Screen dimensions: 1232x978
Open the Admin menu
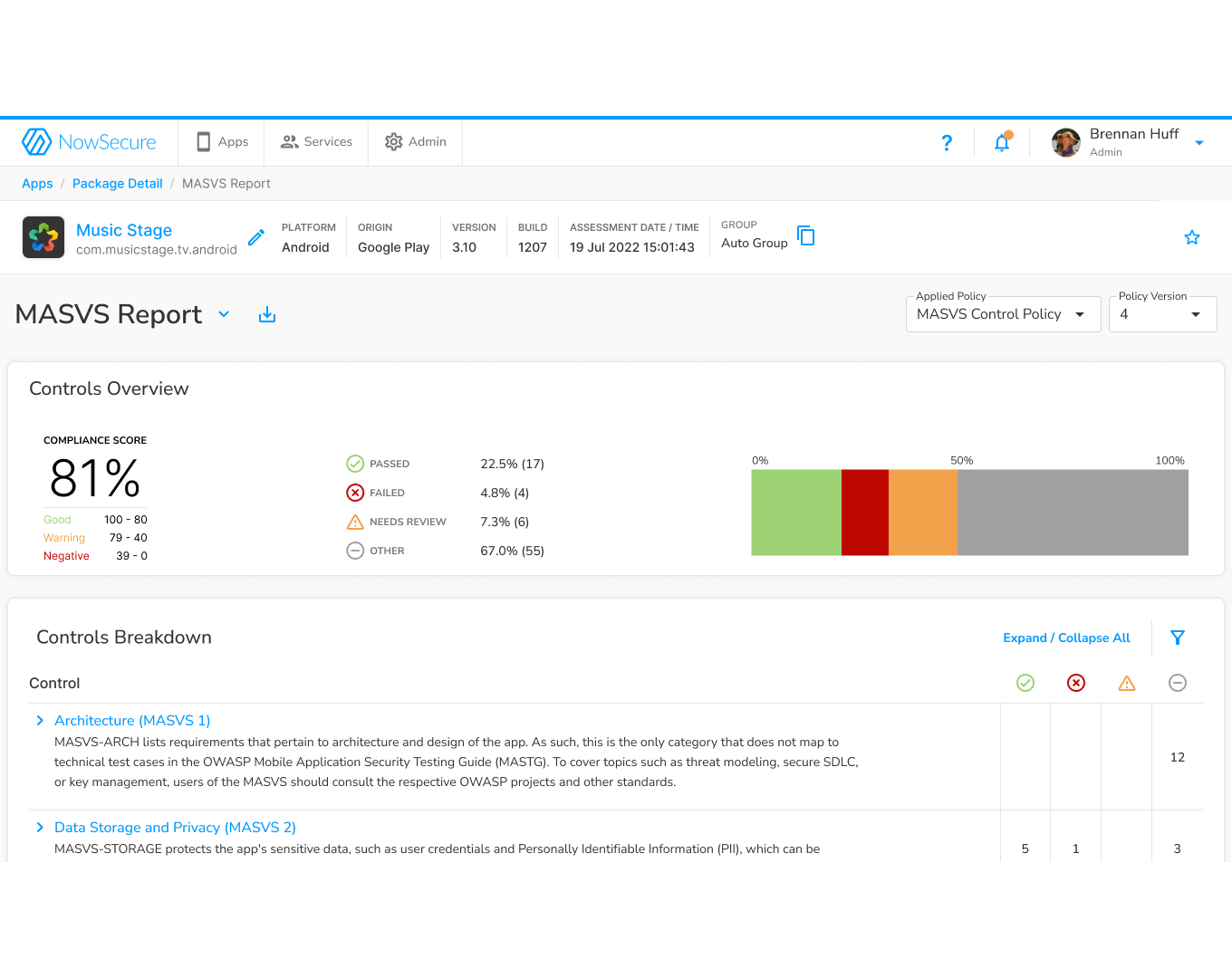[416, 142]
